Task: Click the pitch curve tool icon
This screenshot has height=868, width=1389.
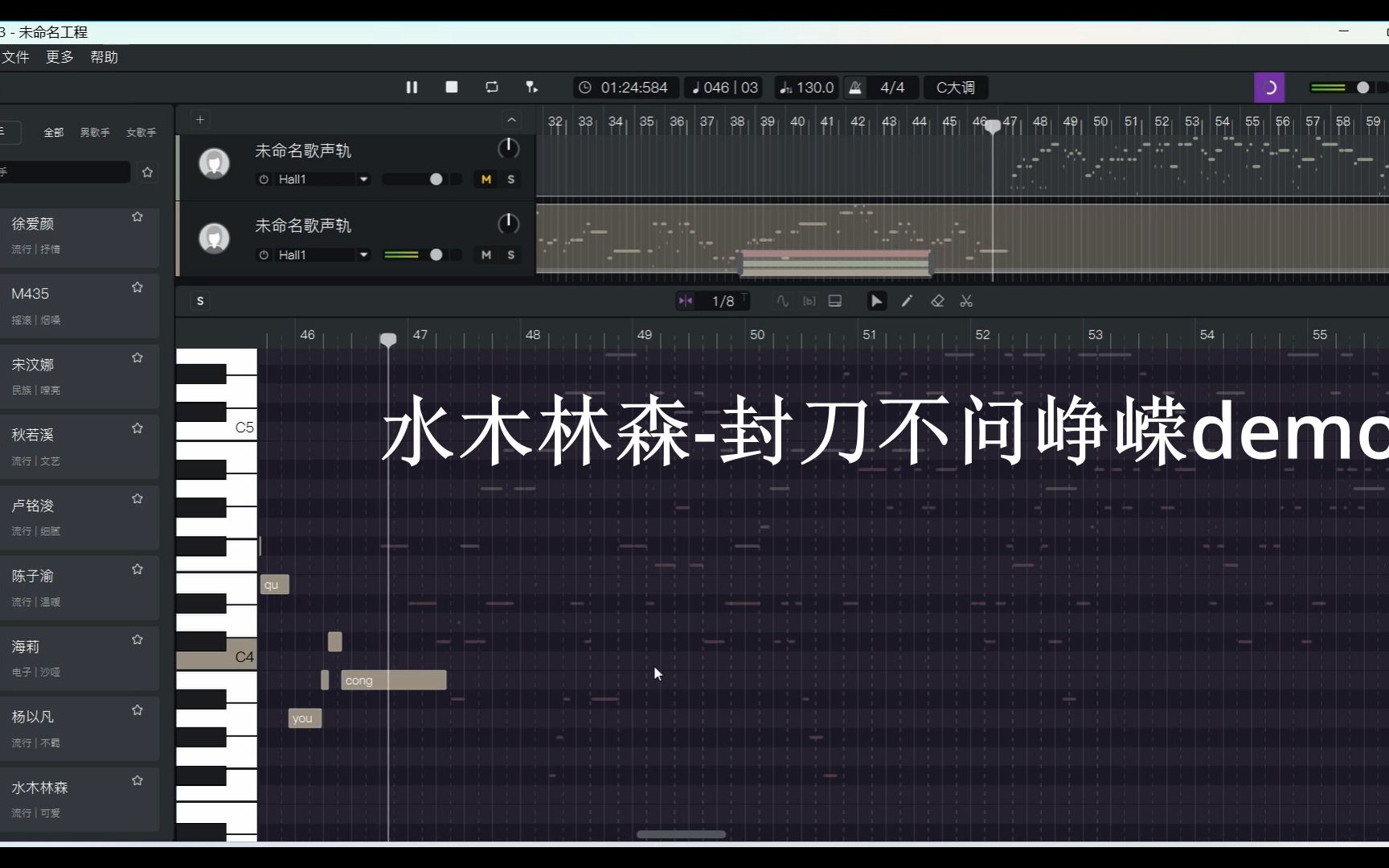Action: [x=782, y=301]
